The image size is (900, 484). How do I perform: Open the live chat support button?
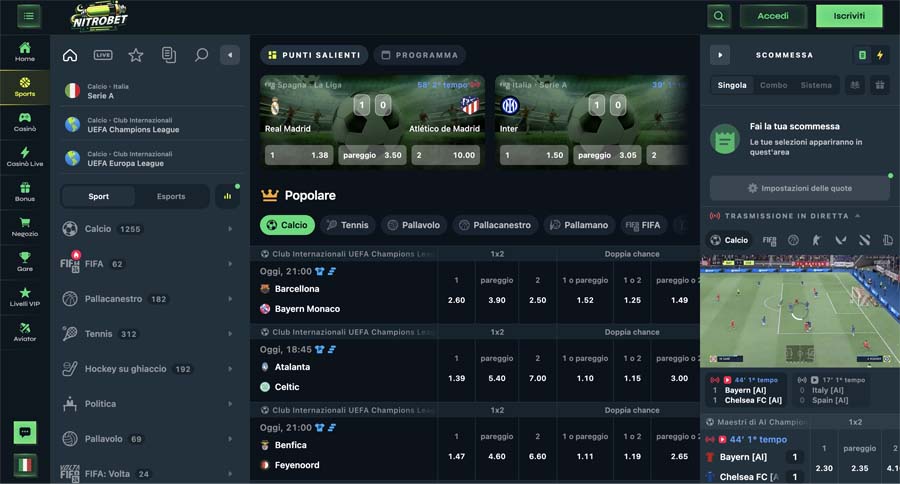pyautogui.click(x=25, y=432)
